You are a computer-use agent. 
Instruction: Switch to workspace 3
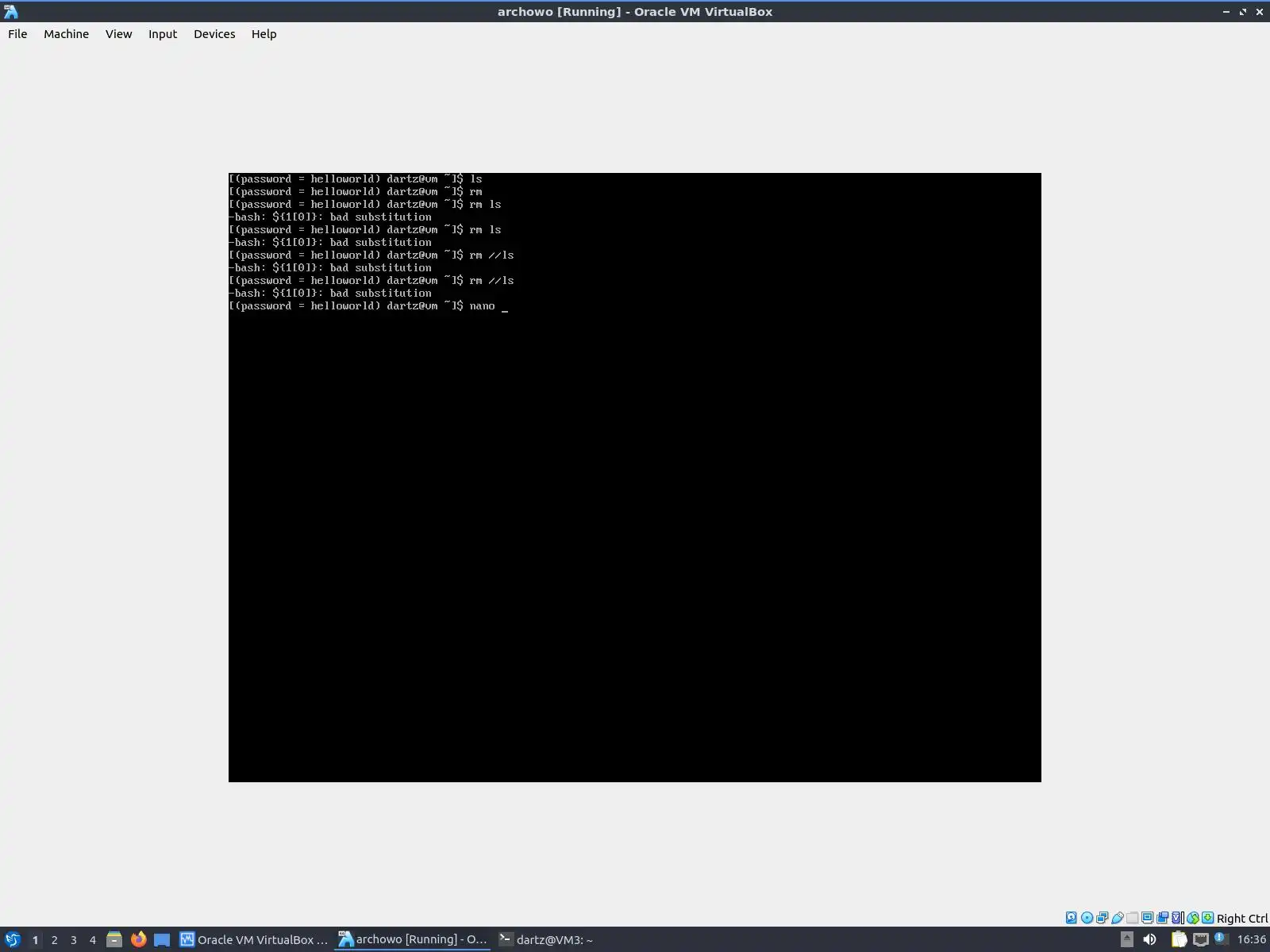point(73,940)
